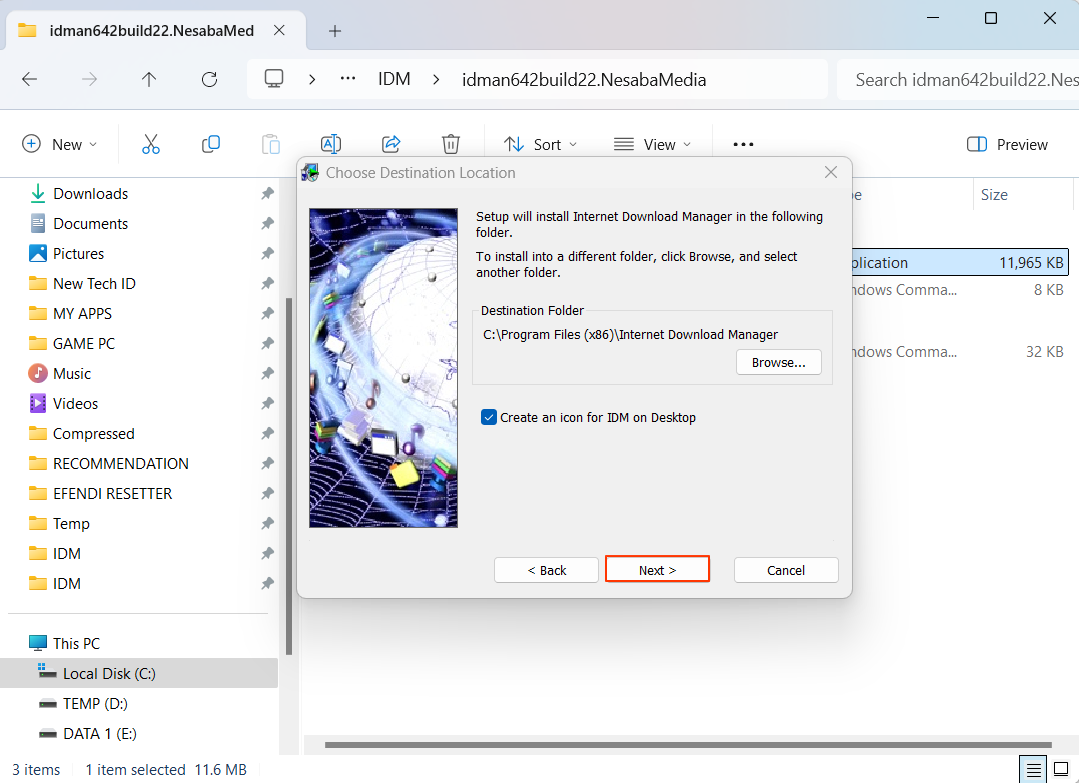Viewport: 1079px width, 783px height.
Task: Click the Paste clipboard icon in File Explorer
Action: pos(271,144)
